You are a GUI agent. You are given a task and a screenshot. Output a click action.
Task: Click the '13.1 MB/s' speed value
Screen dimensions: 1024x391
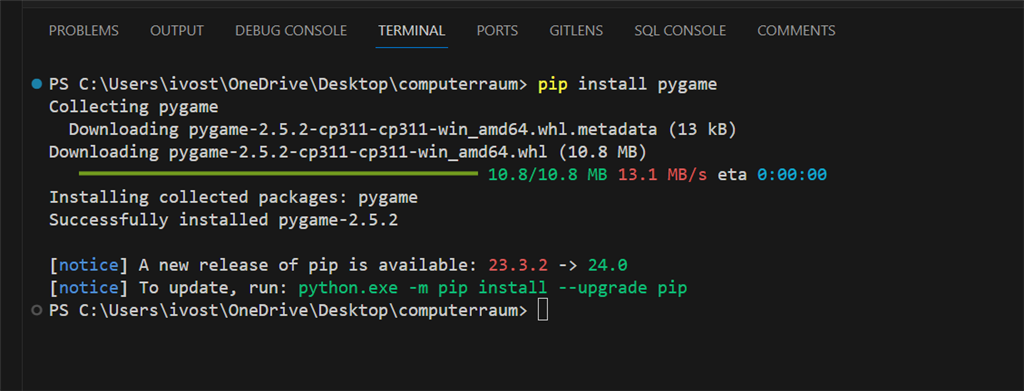tap(662, 175)
